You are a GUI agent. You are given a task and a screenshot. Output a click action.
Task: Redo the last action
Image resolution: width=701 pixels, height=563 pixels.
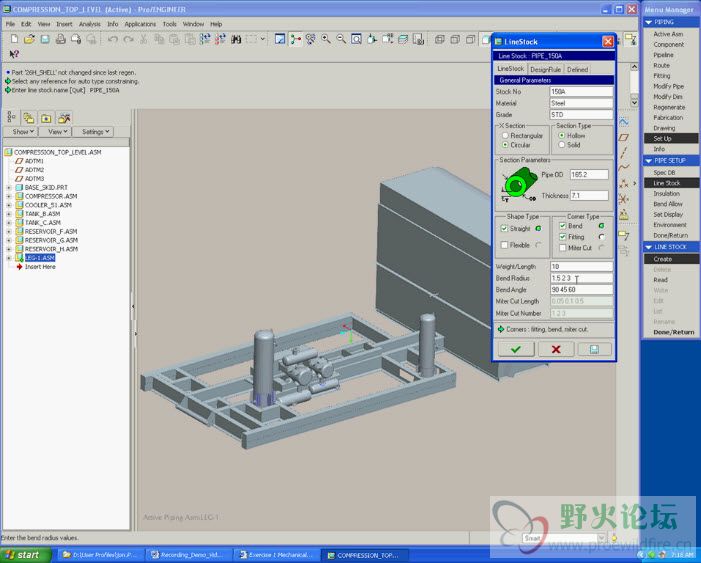128,39
